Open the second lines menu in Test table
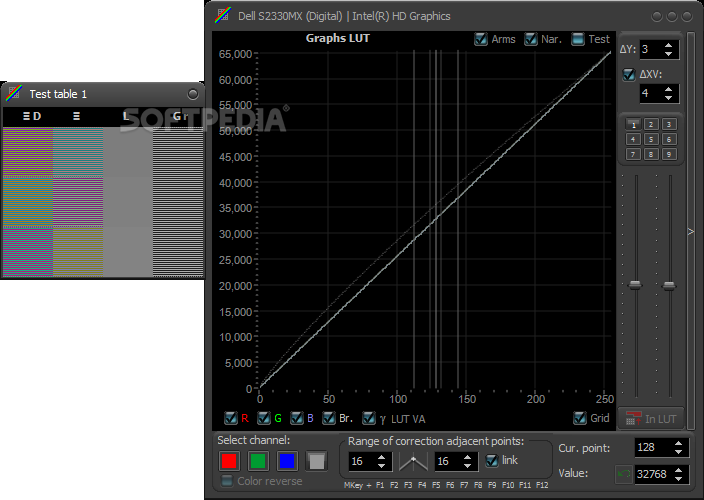This screenshot has height=500, width=704. click(76, 116)
